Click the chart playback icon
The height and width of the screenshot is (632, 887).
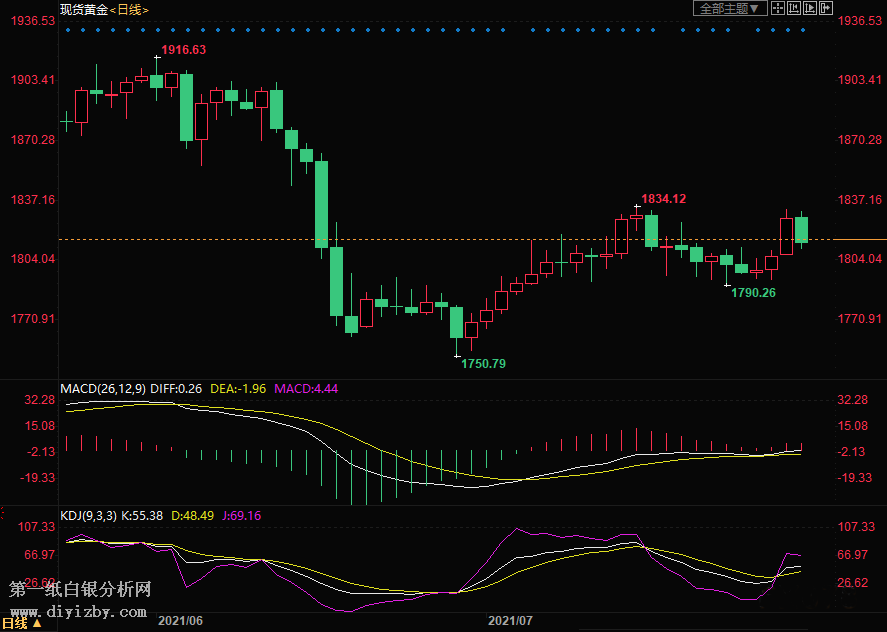[x=808, y=9]
